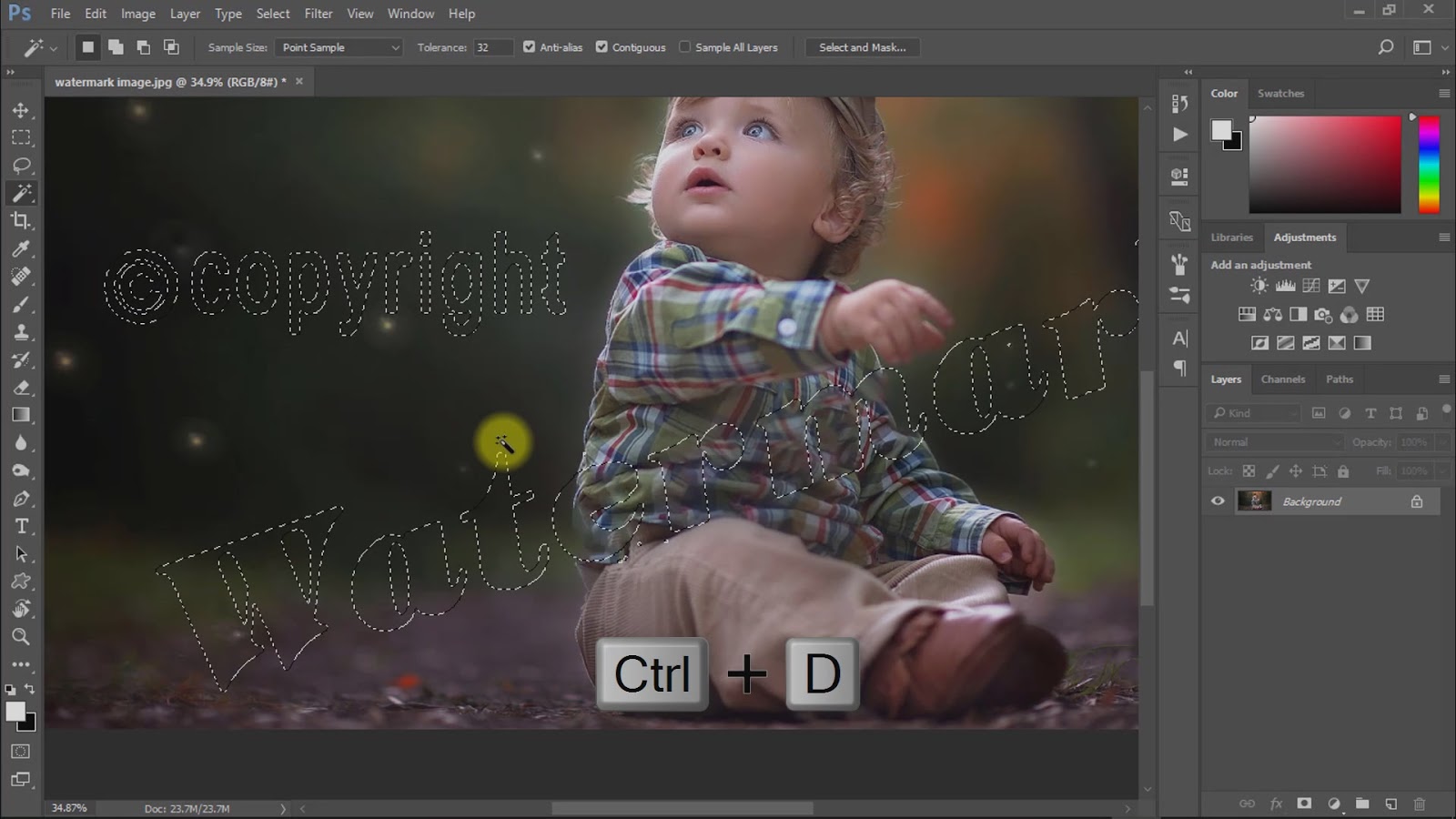The image size is (1456, 819).
Task: Create a new layer in Layers panel
Action: click(1391, 804)
